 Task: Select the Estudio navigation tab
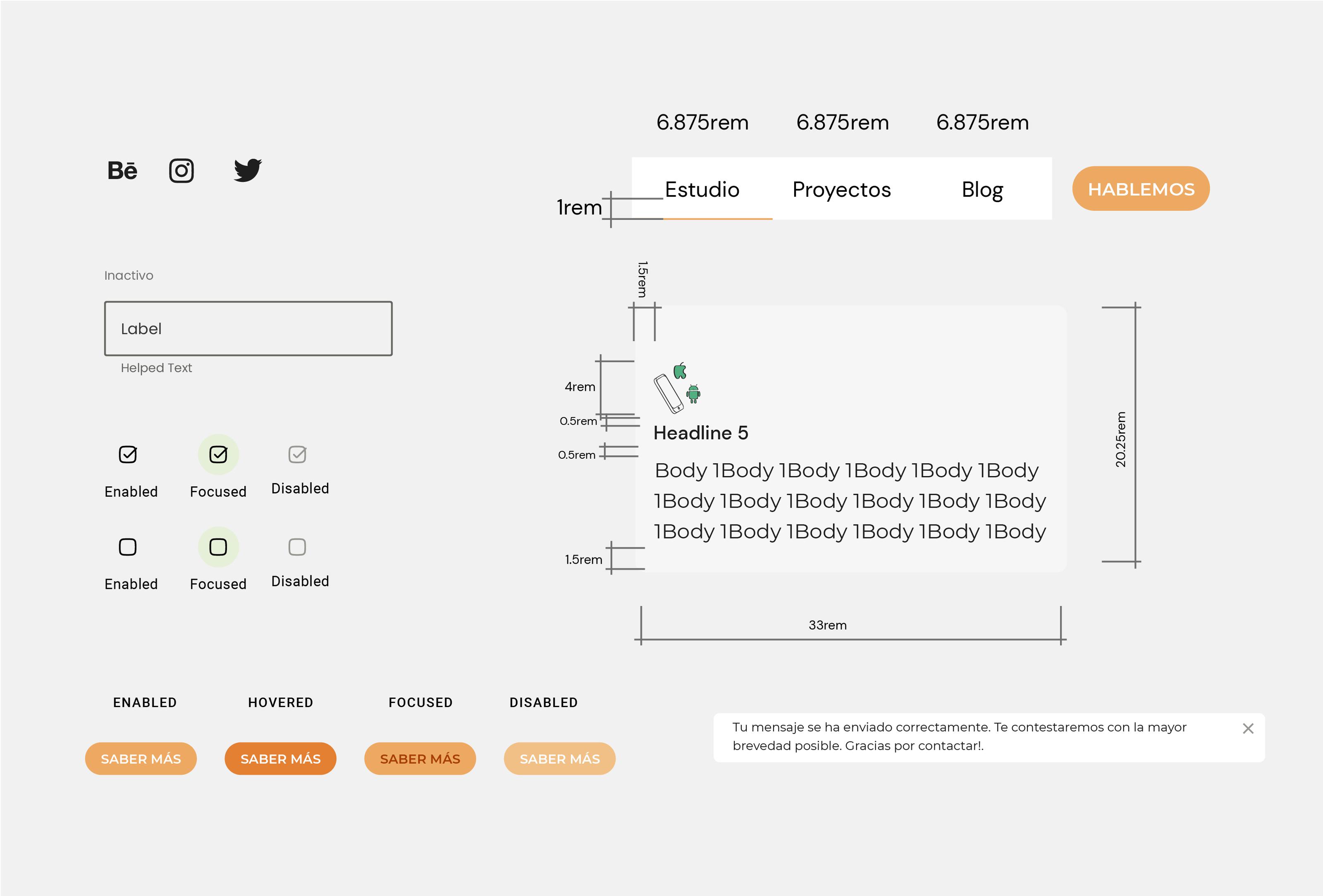pyautogui.click(x=700, y=189)
